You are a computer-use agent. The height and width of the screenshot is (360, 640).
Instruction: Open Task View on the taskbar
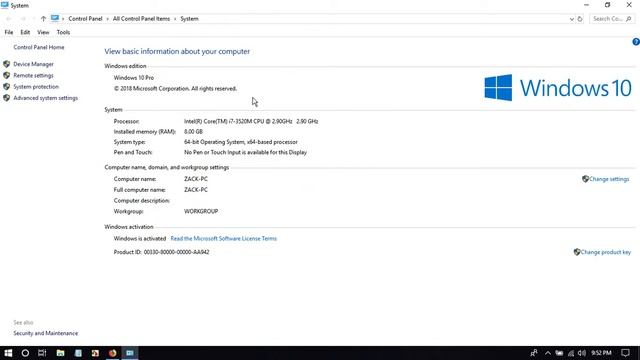(42, 353)
